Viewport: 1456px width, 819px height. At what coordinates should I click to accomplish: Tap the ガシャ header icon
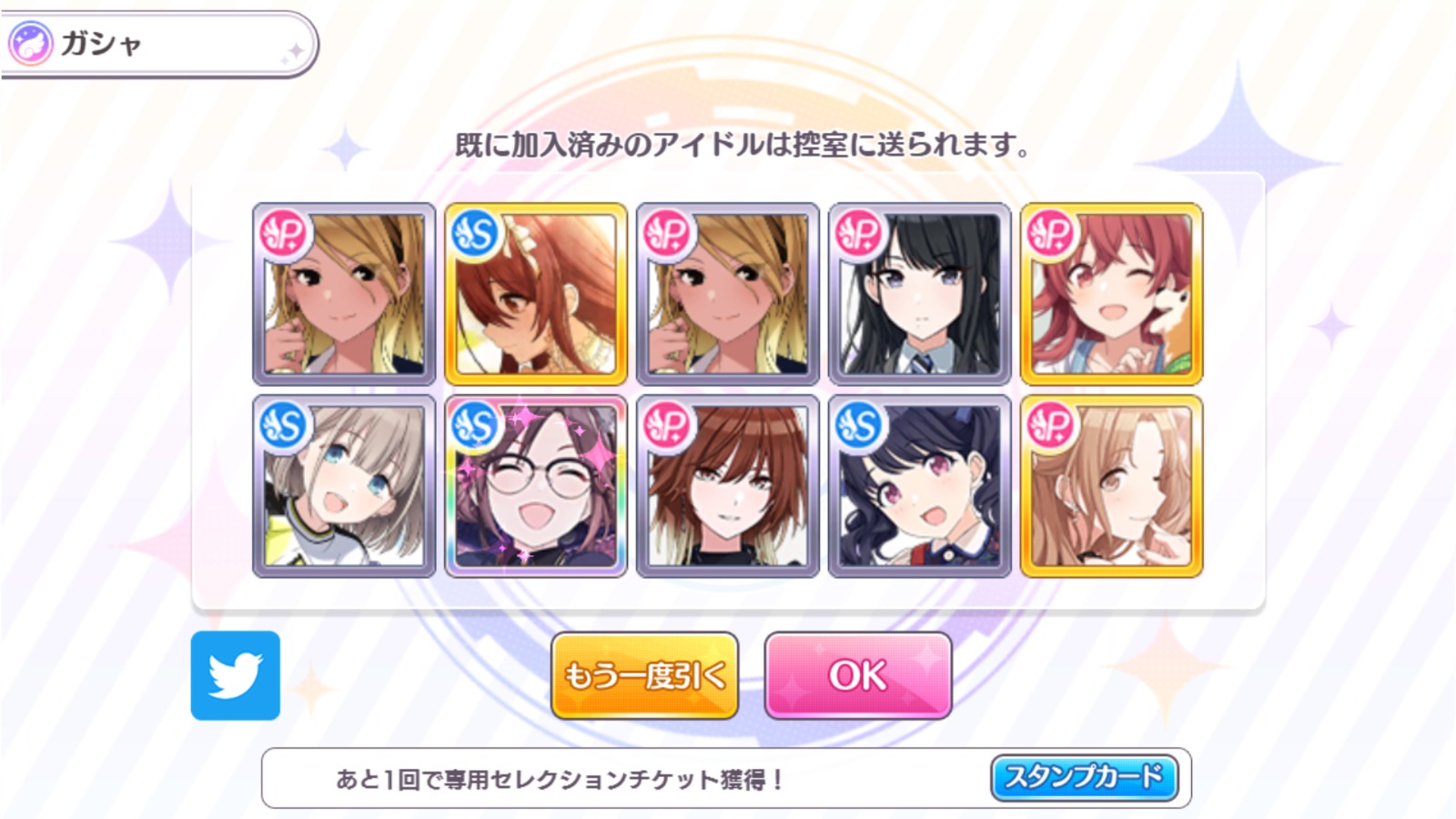click(x=31, y=44)
